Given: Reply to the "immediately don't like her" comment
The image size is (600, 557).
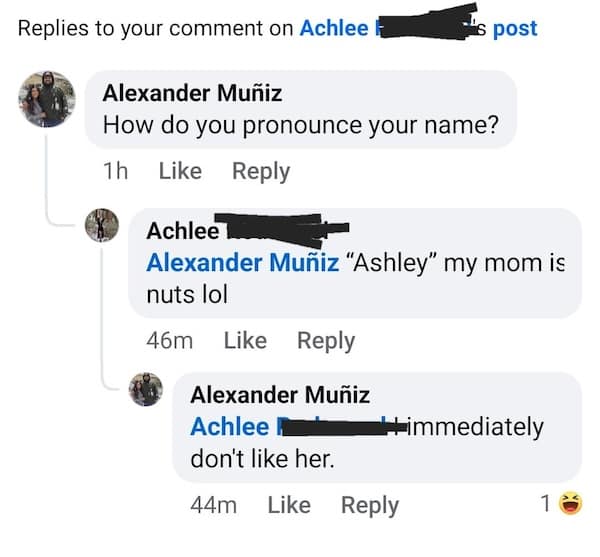Looking at the screenshot, I should click(370, 505).
